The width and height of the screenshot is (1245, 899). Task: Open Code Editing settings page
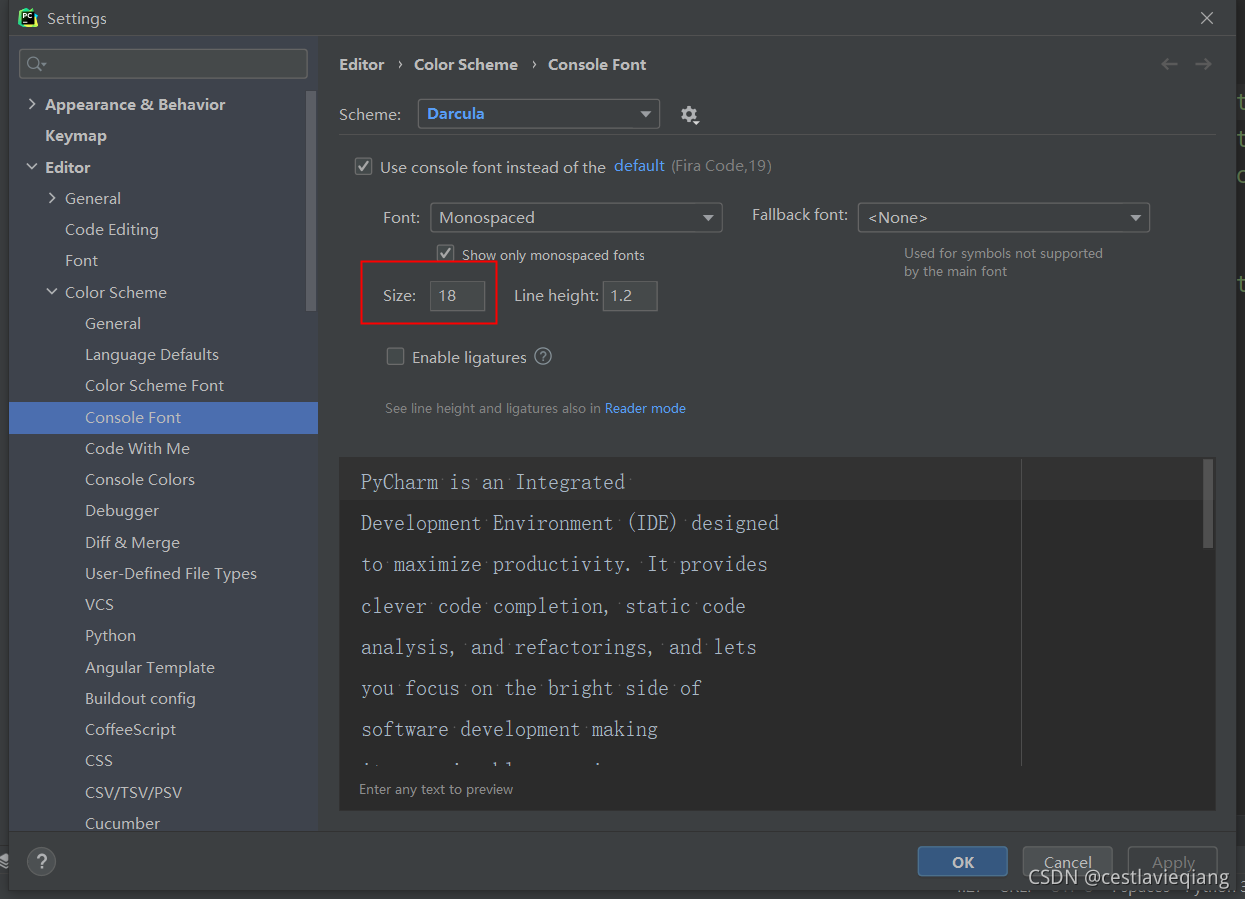click(x=112, y=229)
